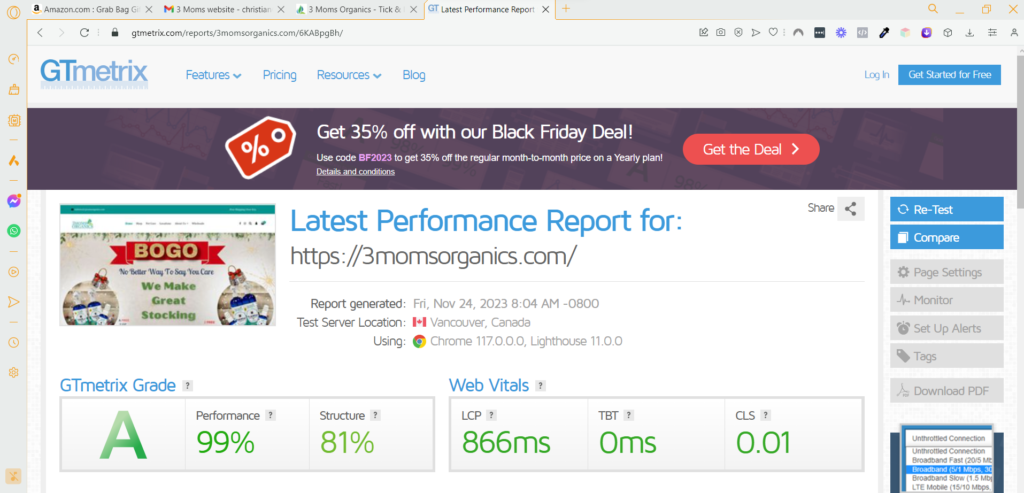Select LTE Mobile connection option
The image size is (1024, 493).
point(951,488)
